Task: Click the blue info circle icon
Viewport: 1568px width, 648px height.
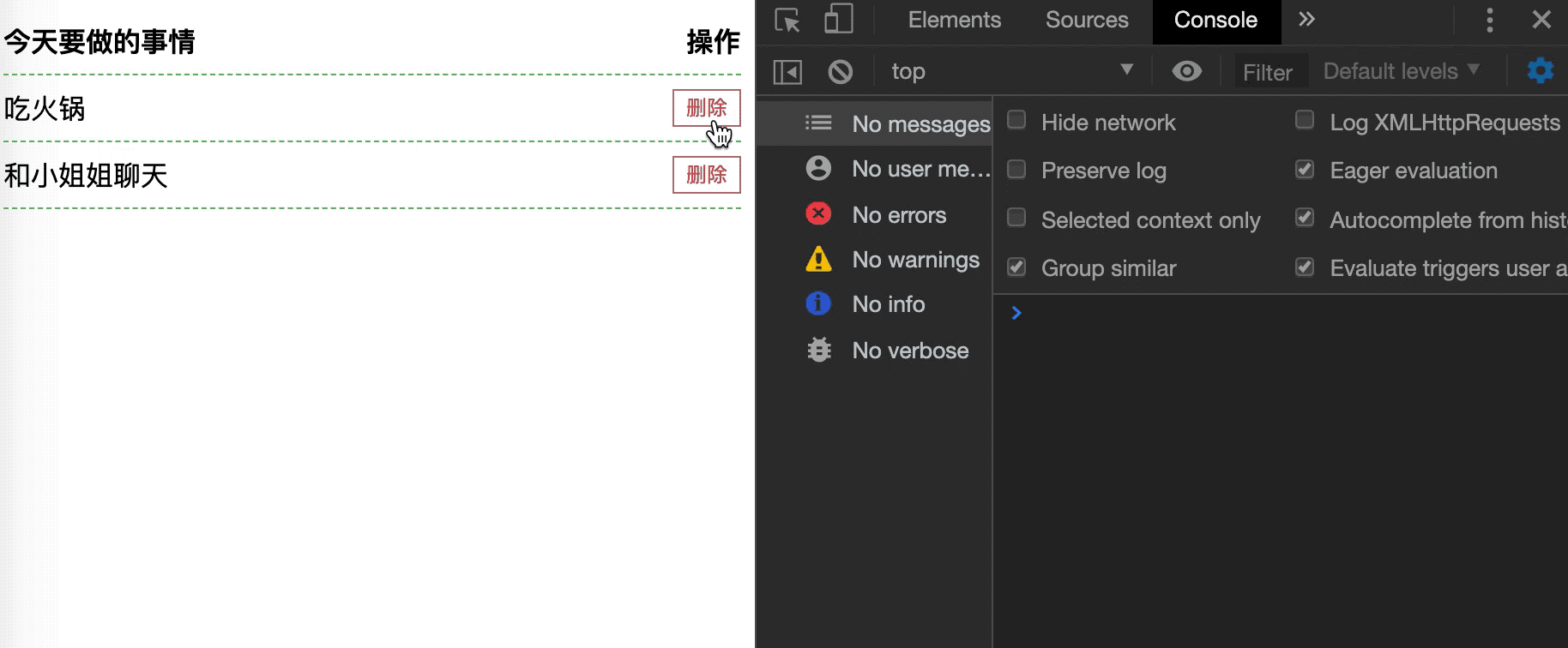Action: 818,303
